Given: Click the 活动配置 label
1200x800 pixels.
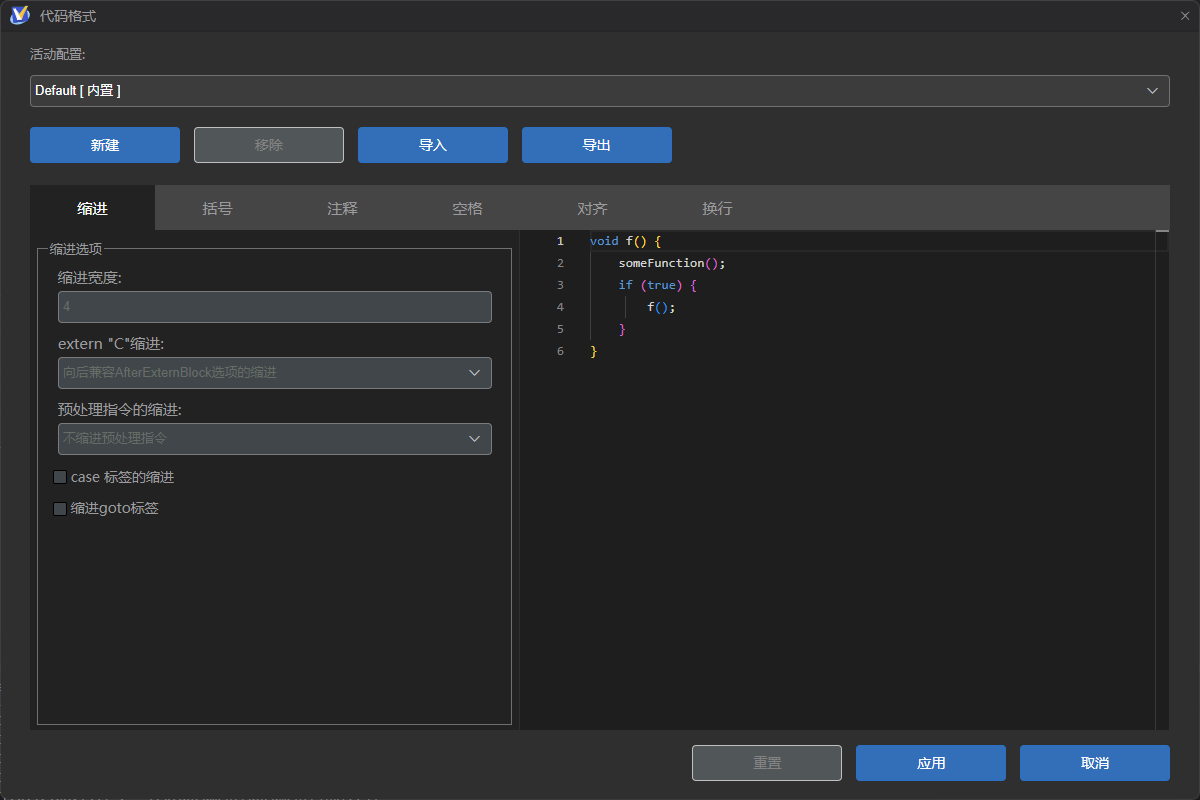Looking at the screenshot, I should [58, 54].
